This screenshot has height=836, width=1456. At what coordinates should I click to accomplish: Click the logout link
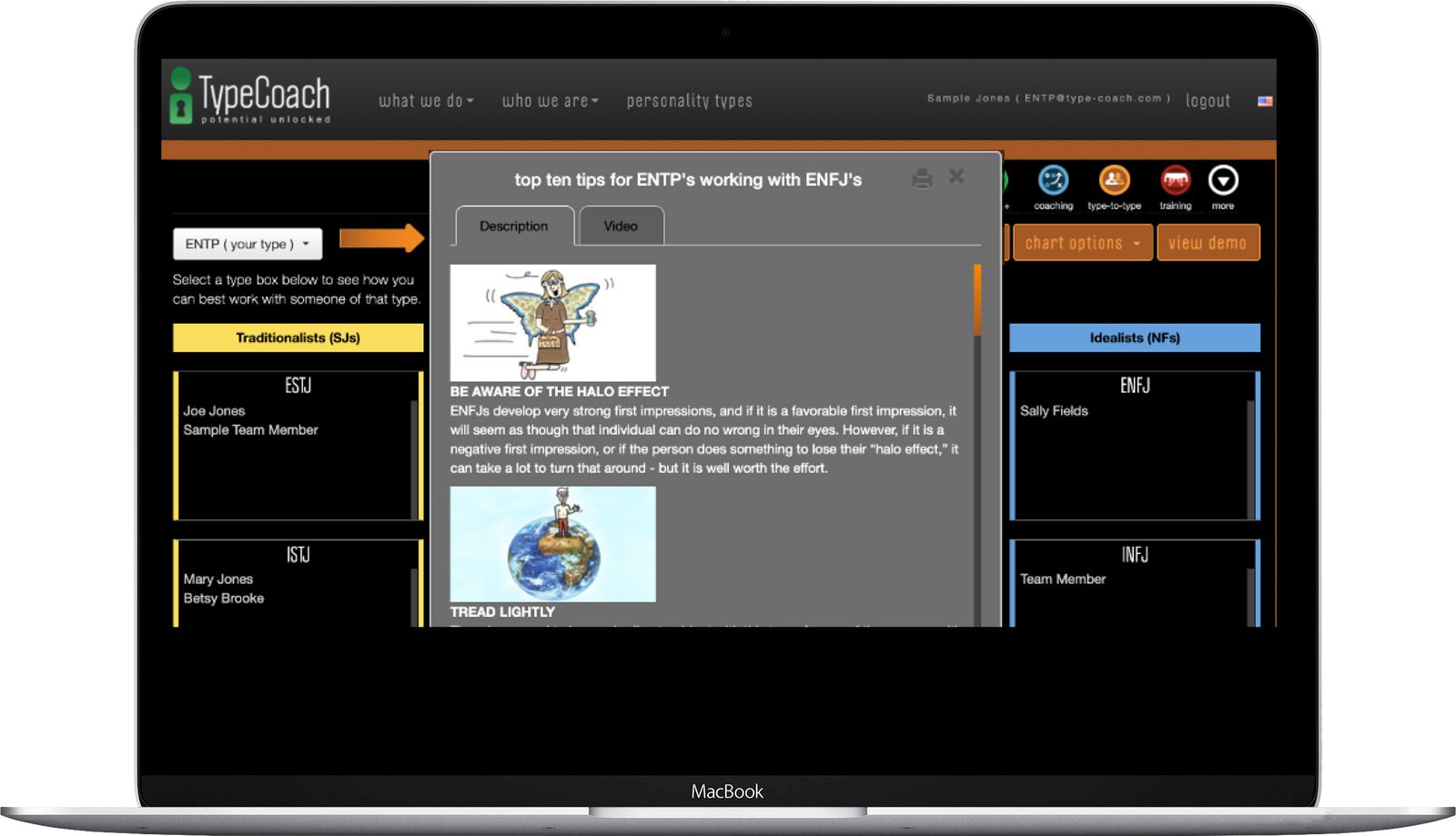(x=1208, y=101)
